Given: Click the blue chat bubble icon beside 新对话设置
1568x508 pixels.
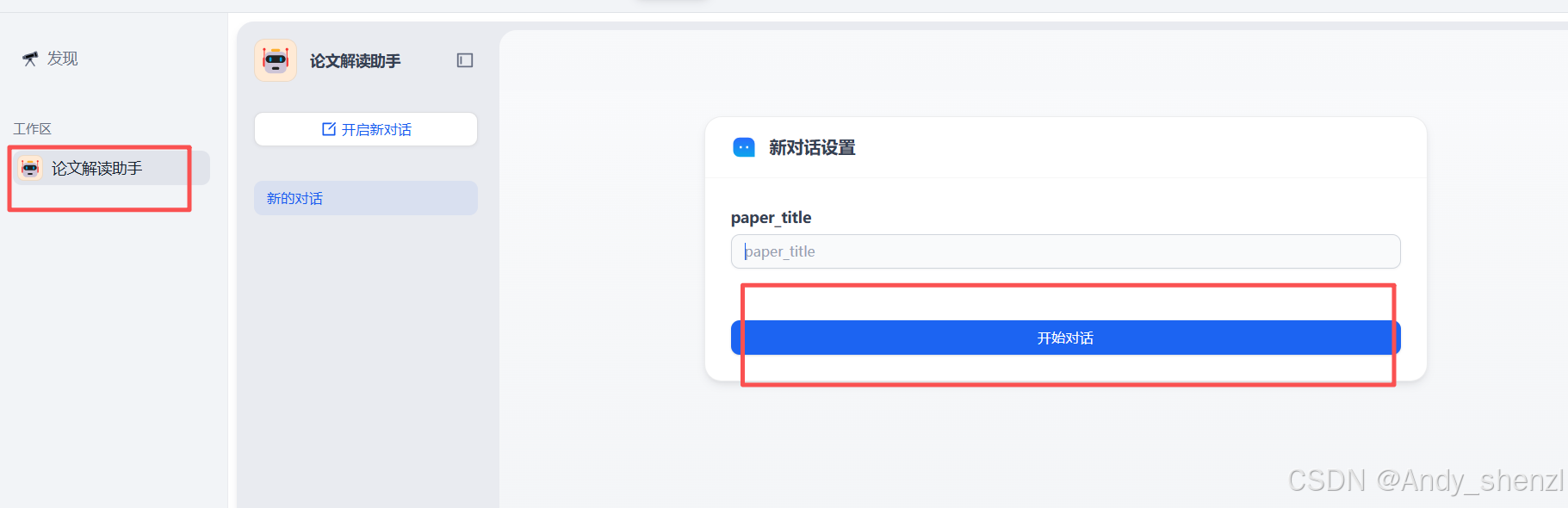Looking at the screenshot, I should pos(742,147).
